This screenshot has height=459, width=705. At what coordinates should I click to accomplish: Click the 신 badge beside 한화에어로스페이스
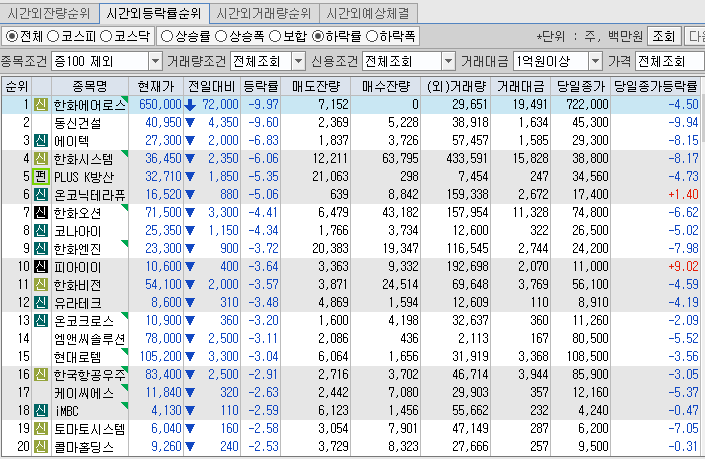pos(40,105)
